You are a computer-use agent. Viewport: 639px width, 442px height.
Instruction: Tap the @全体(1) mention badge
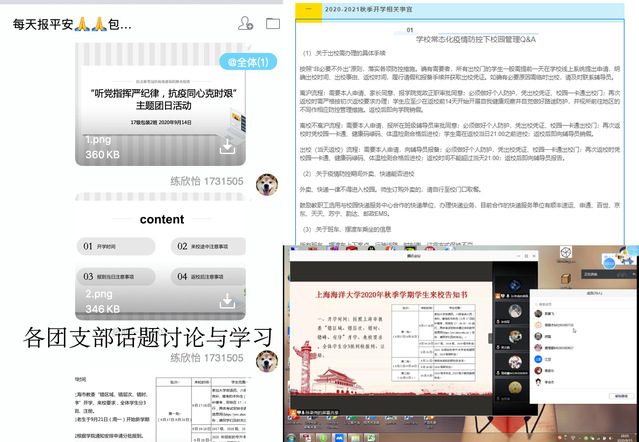click(249, 62)
